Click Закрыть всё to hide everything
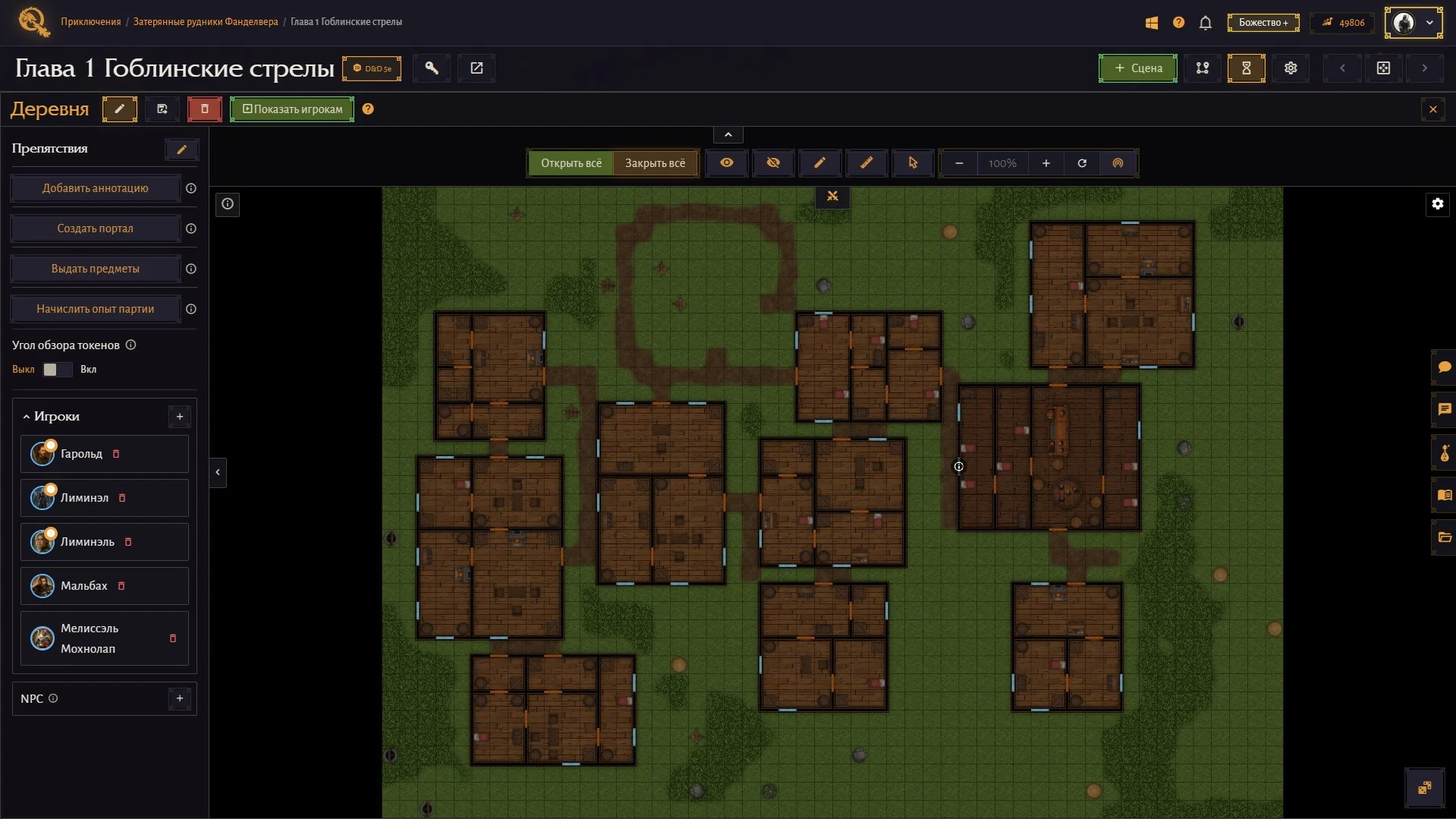The width and height of the screenshot is (1456, 819). click(655, 163)
